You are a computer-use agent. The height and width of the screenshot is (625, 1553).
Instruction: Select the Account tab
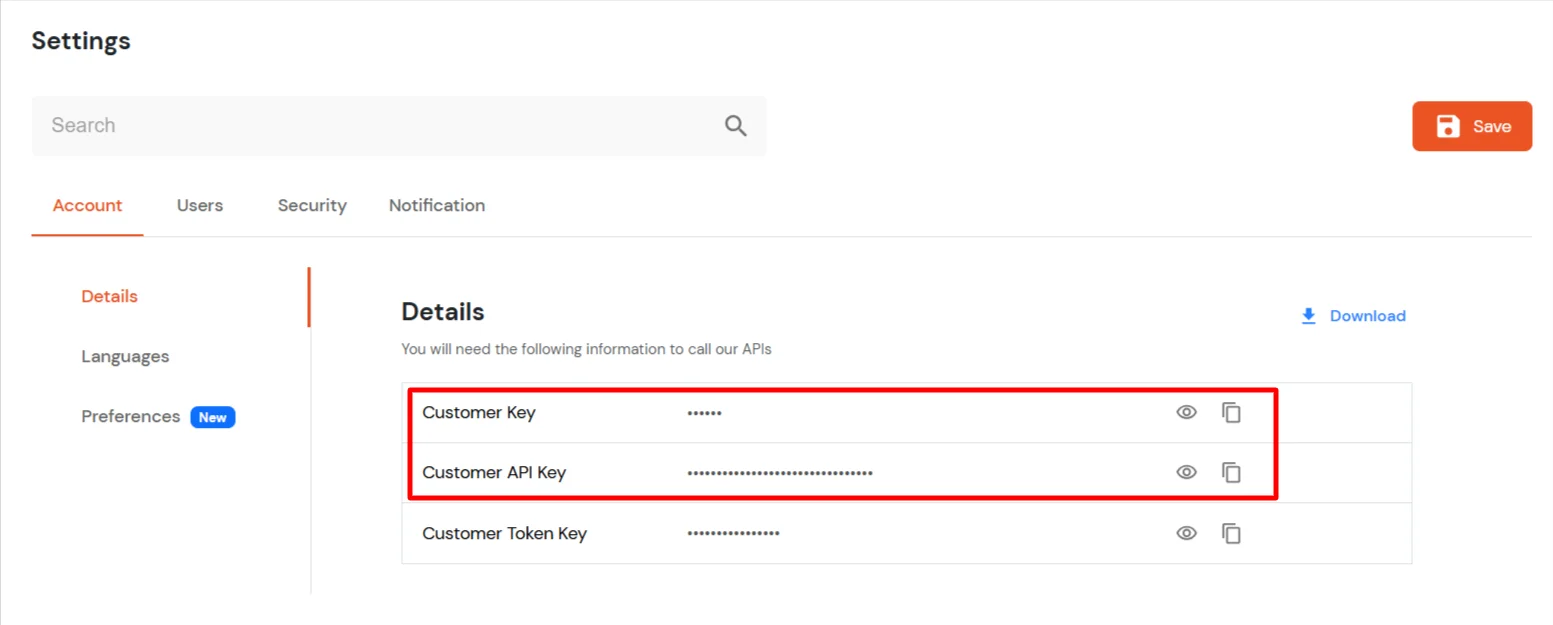tap(87, 205)
